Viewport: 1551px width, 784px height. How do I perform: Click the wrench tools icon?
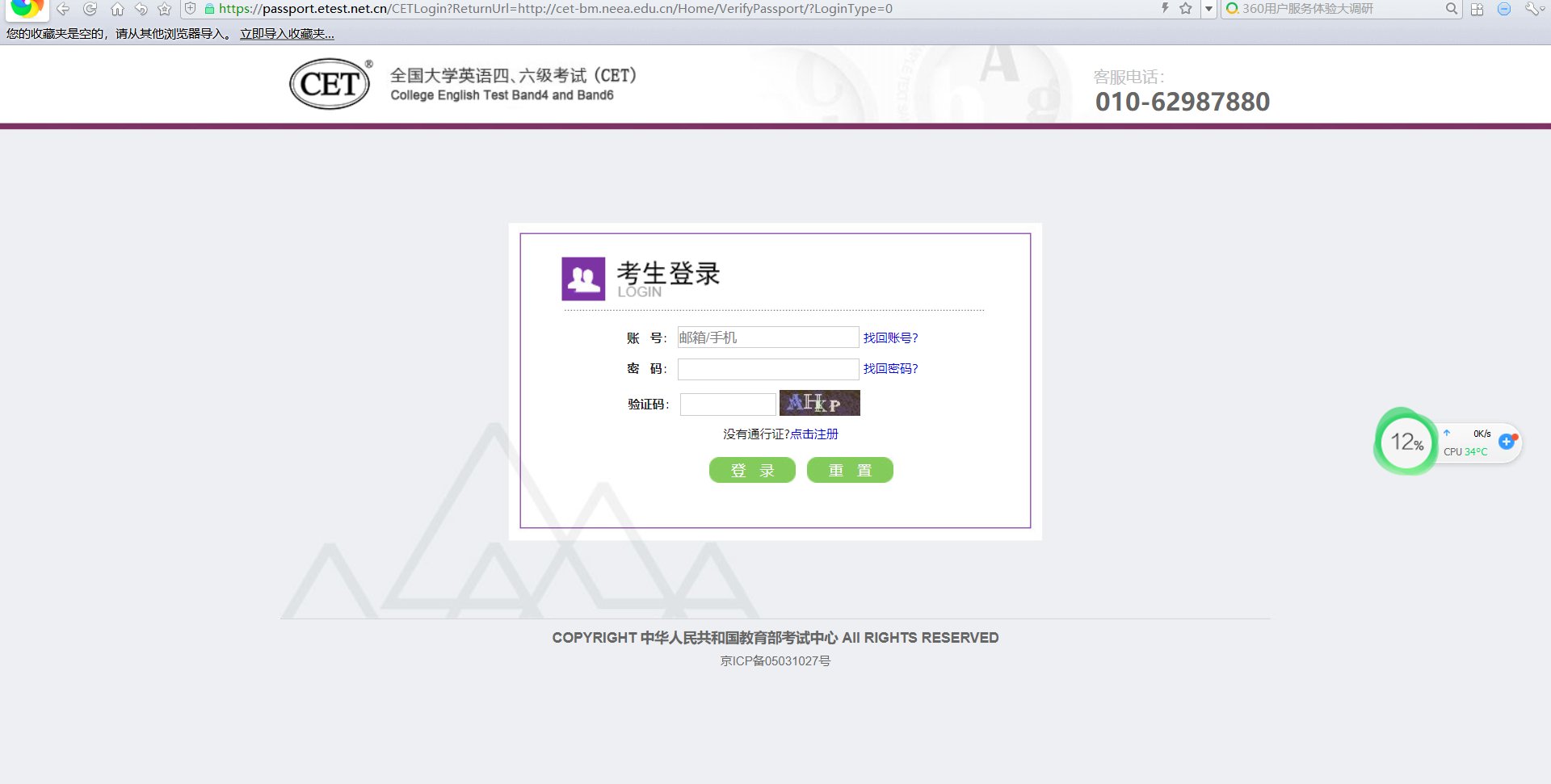pos(1532,10)
